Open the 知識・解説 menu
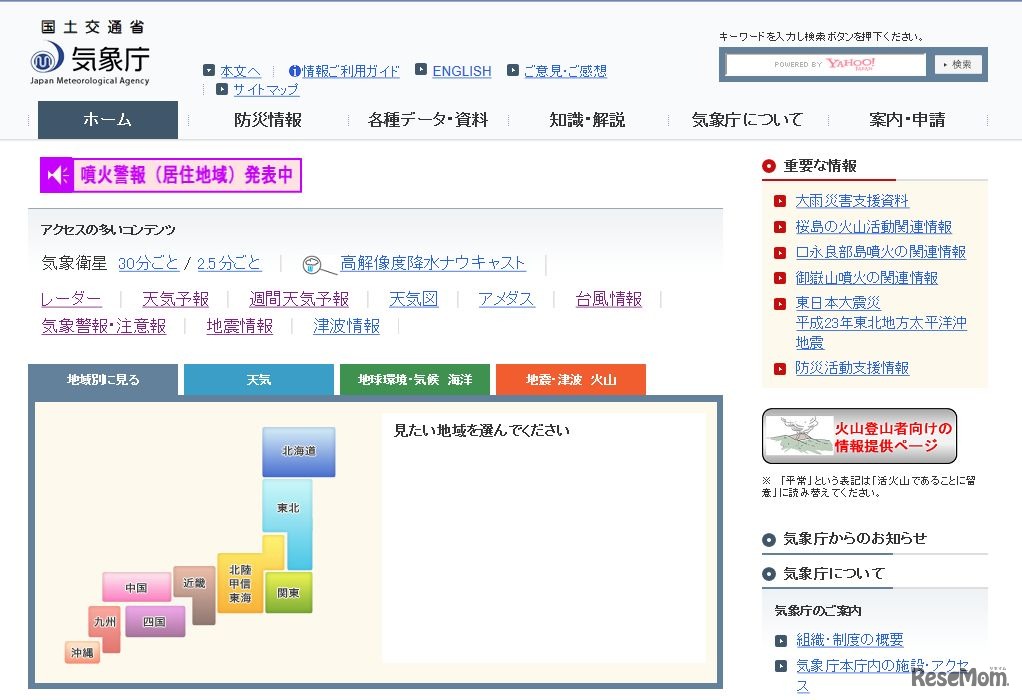The width and height of the screenshot is (1022, 700). (585, 119)
